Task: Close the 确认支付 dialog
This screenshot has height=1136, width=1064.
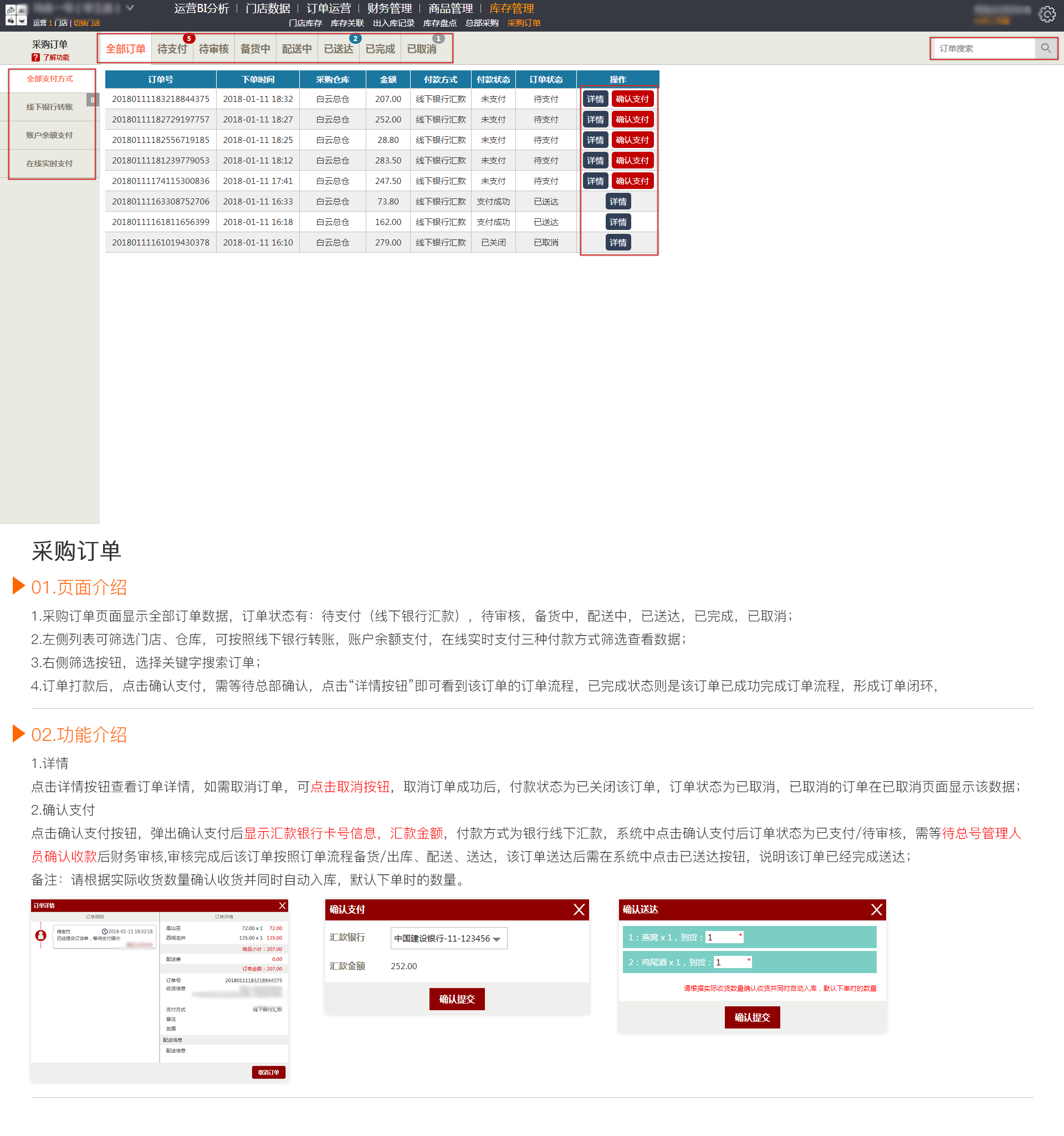Action: (579, 910)
